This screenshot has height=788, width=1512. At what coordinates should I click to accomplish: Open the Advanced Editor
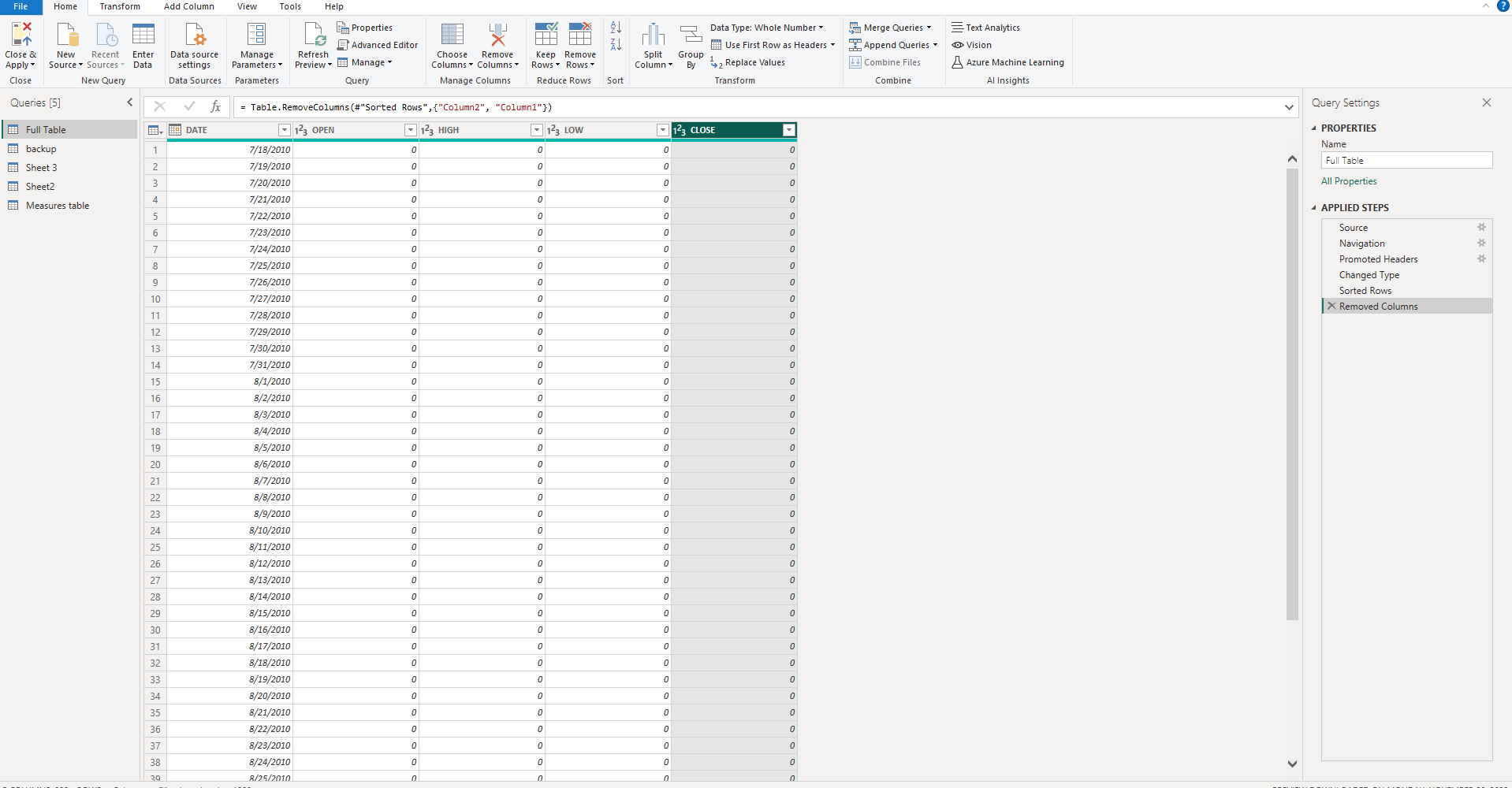click(378, 45)
